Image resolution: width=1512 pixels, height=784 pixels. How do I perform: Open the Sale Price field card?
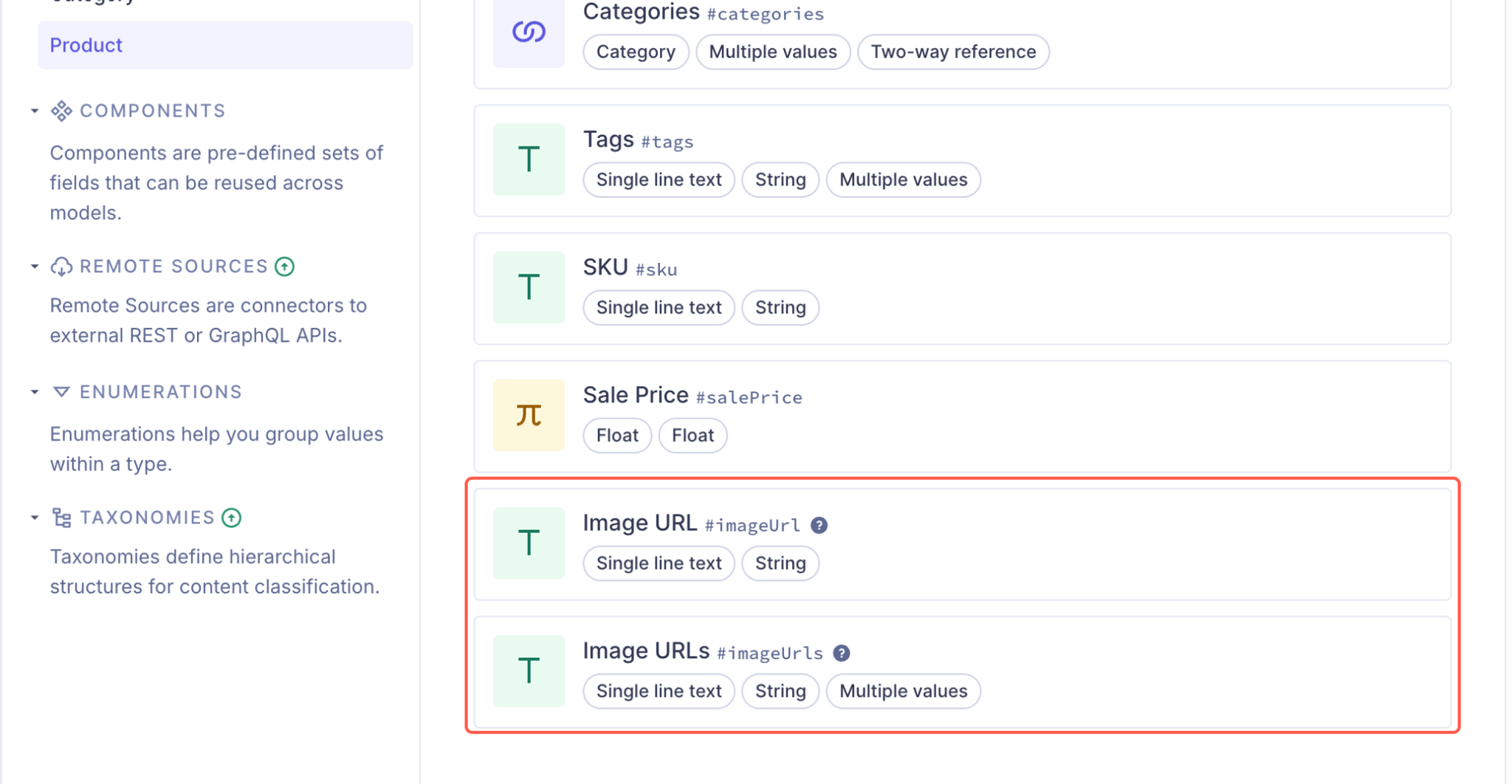(x=960, y=416)
